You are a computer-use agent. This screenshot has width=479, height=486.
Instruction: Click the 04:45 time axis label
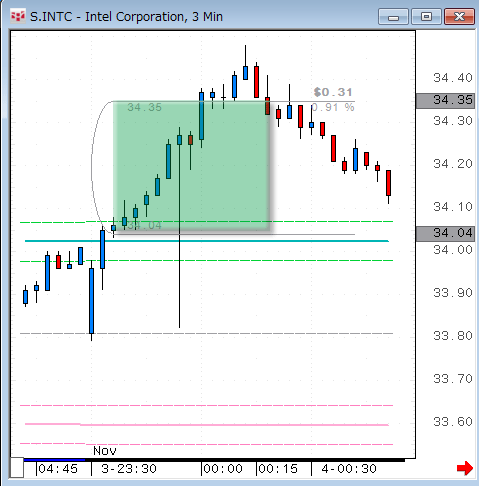coord(58,469)
